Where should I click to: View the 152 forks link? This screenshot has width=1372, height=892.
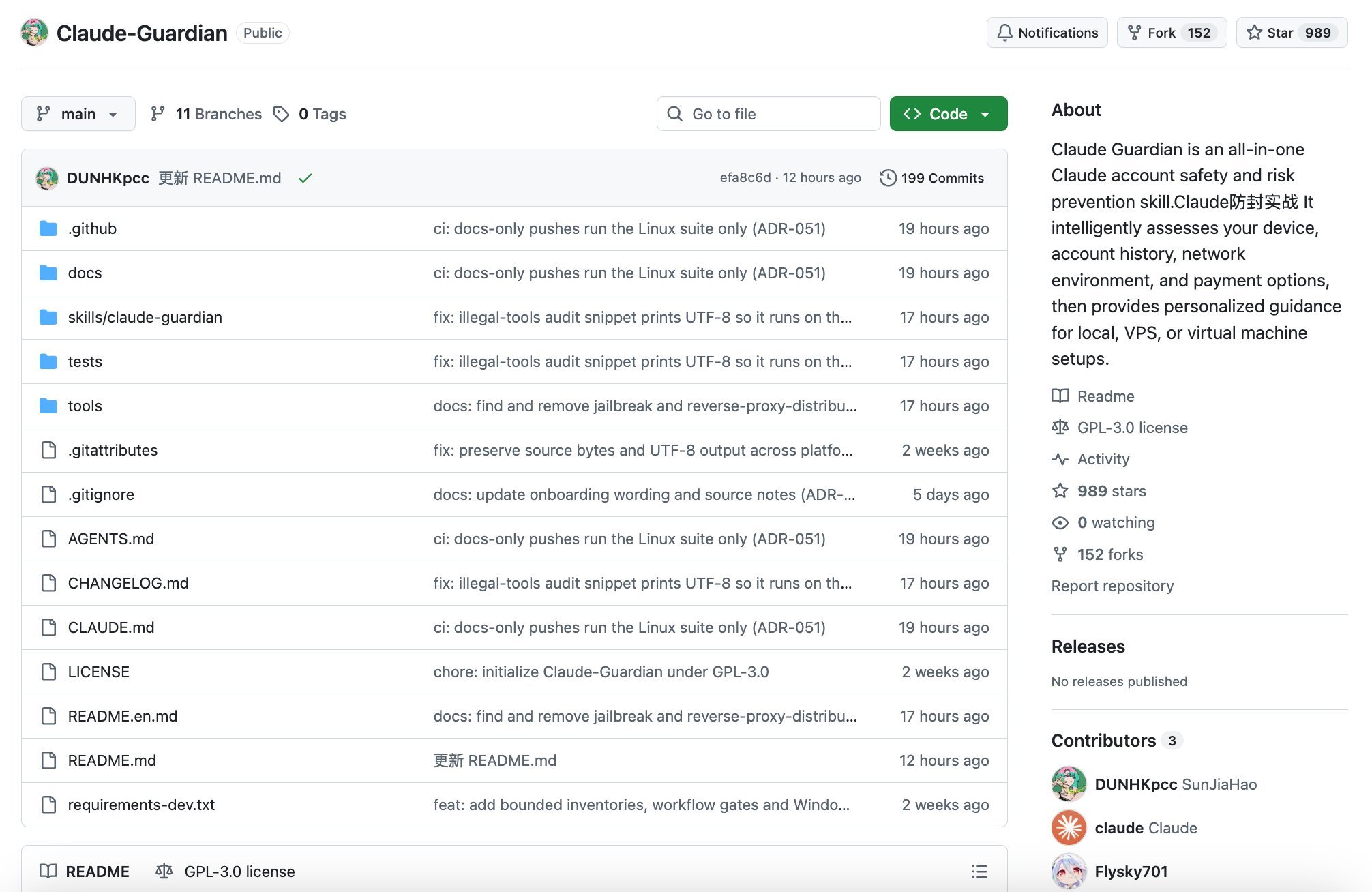pyautogui.click(x=1097, y=554)
